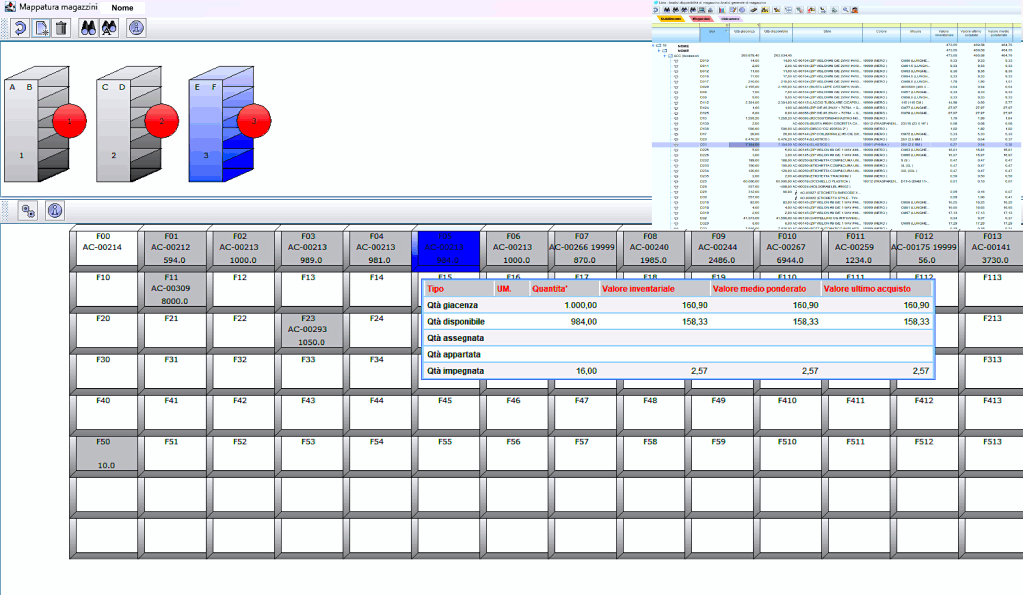This screenshot has width=1023, height=595.
Task: Click the yellow first tab in list window
Action: click(x=669, y=17)
